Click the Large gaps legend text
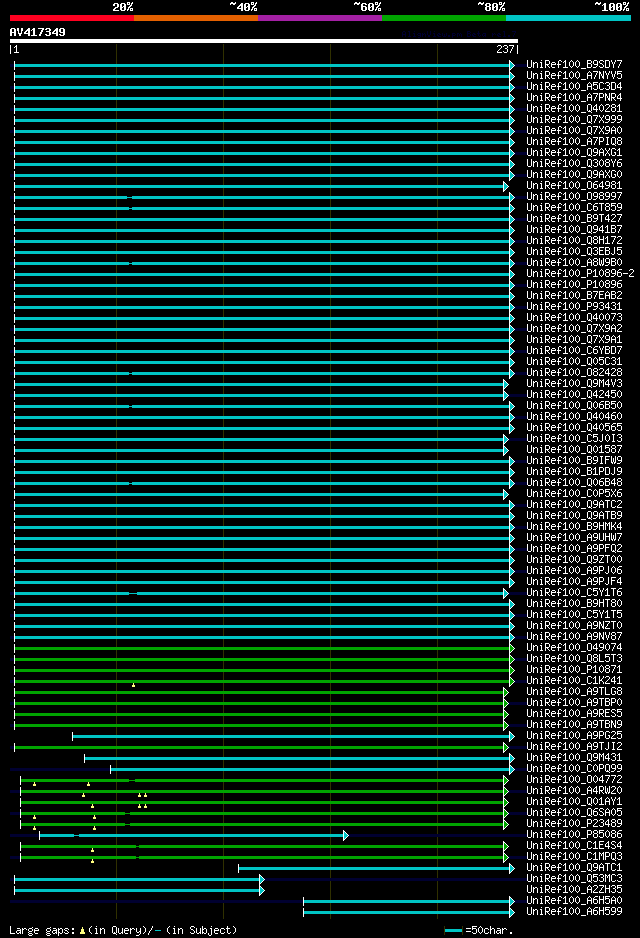Screen dimensions: 640x938 coord(123,930)
